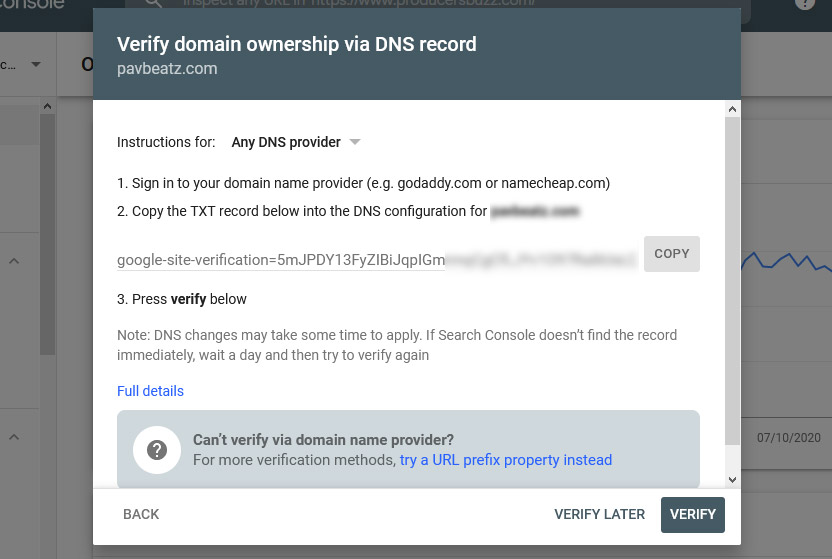832x559 pixels.
Task: Copy the TXT record with COPY button
Action: point(672,254)
